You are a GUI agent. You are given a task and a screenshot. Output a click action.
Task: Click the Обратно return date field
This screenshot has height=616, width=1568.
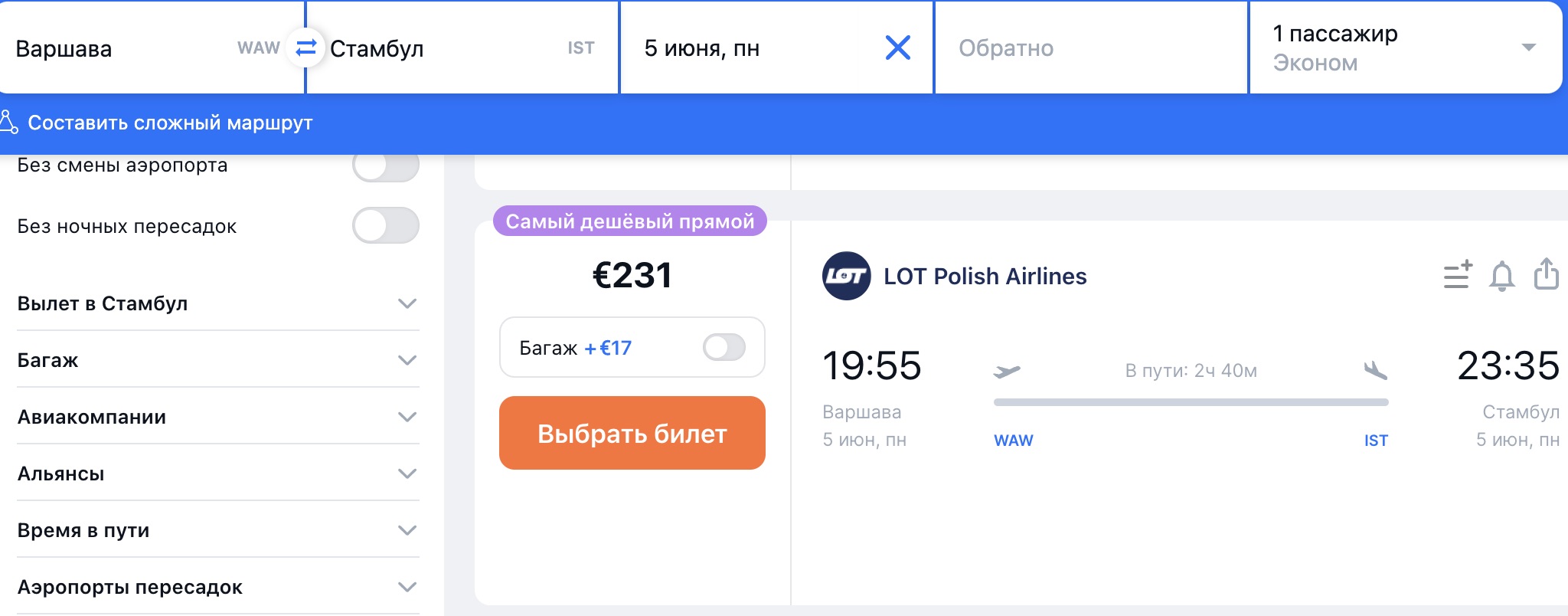[1090, 48]
